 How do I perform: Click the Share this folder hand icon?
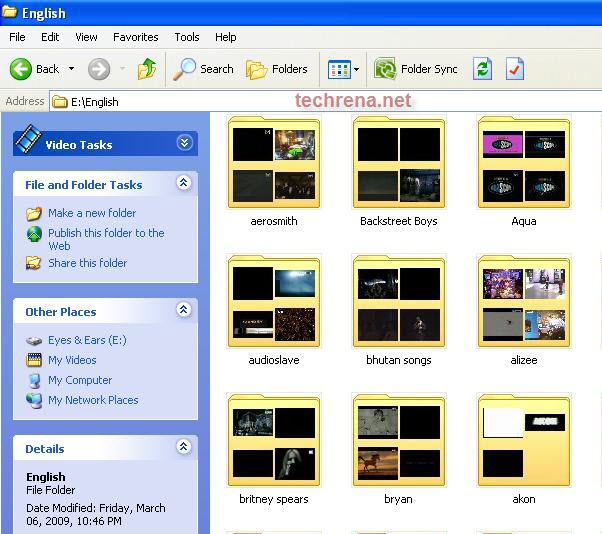pyautogui.click(x=34, y=263)
